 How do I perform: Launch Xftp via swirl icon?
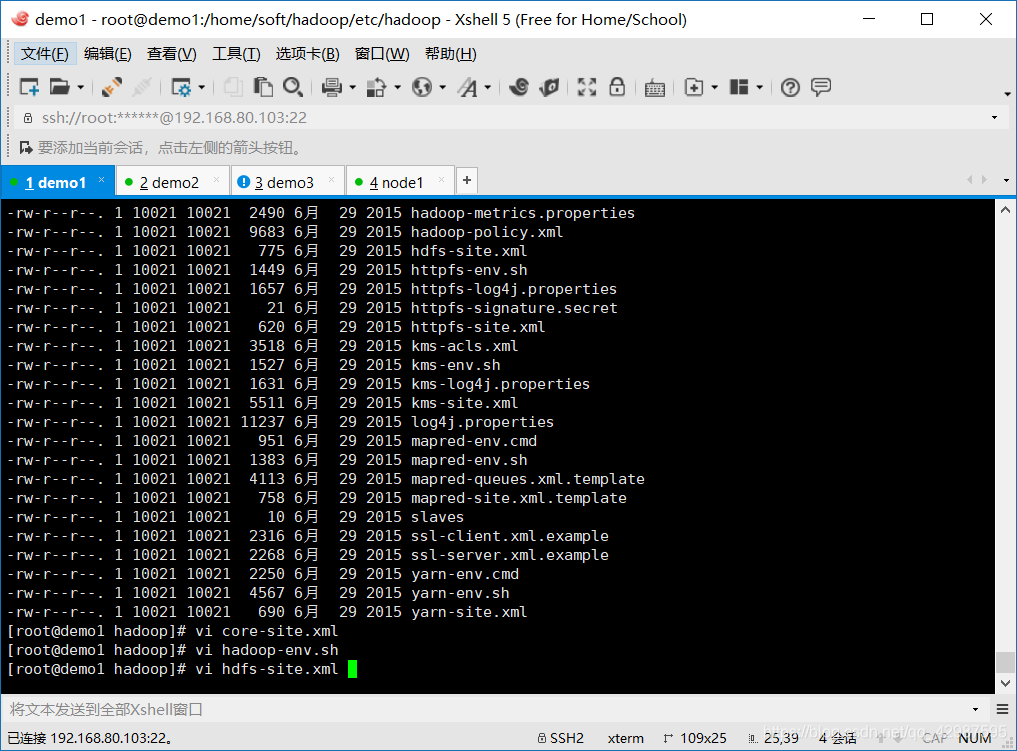point(519,87)
